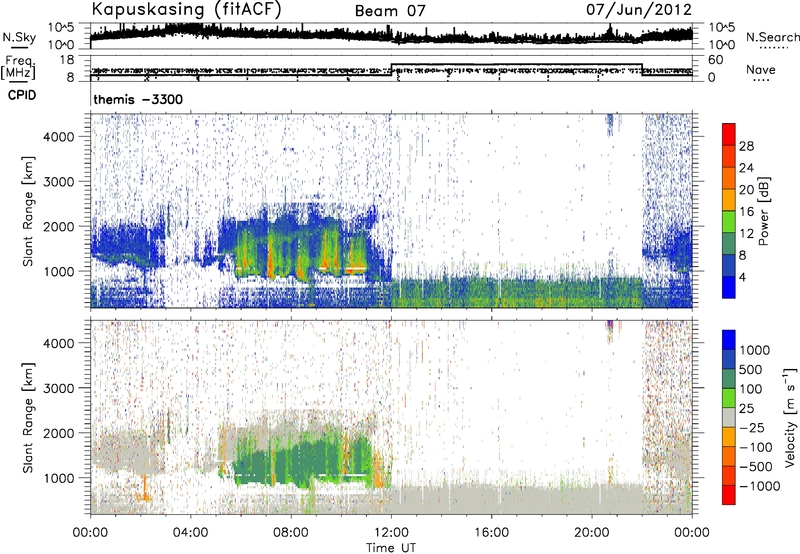Screen dimensions: 800x554
Task: Select the "Beam 07" heading
Action: tap(390, 11)
